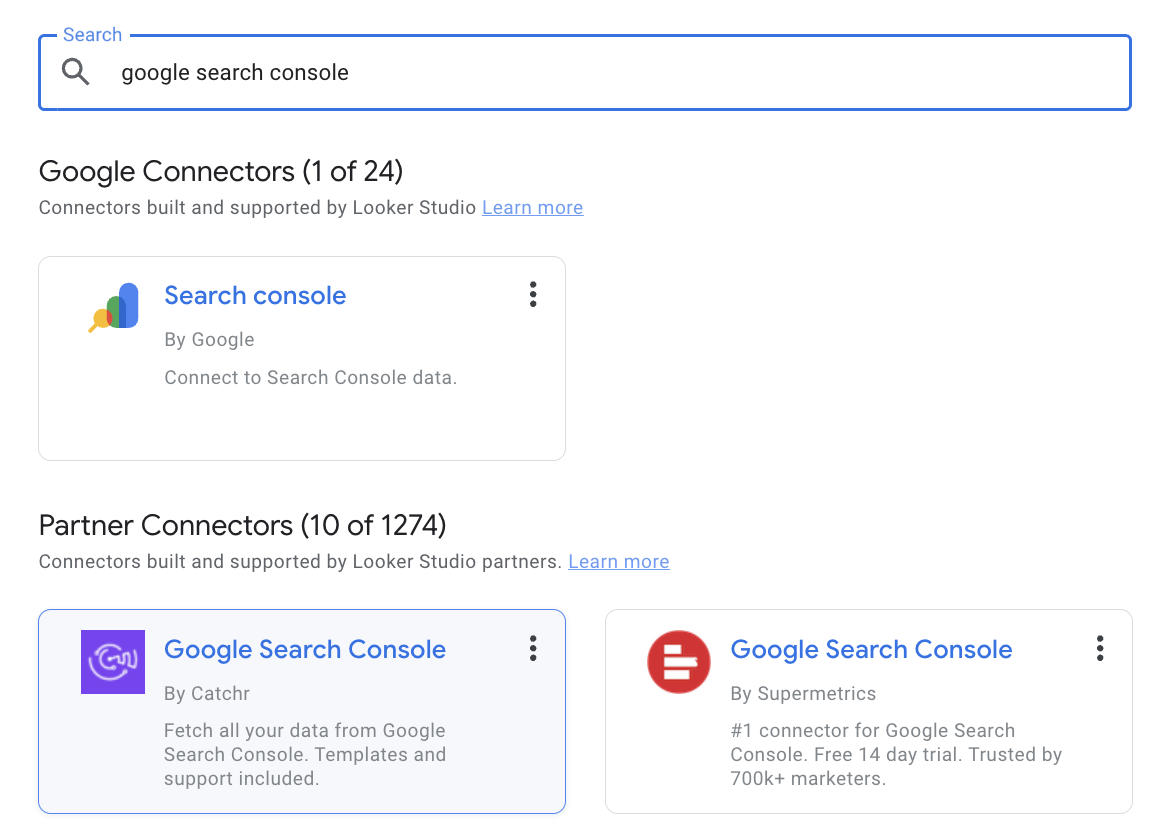Click the magnifying glass search icon
This screenshot has width=1164, height=838.
tap(75, 71)
